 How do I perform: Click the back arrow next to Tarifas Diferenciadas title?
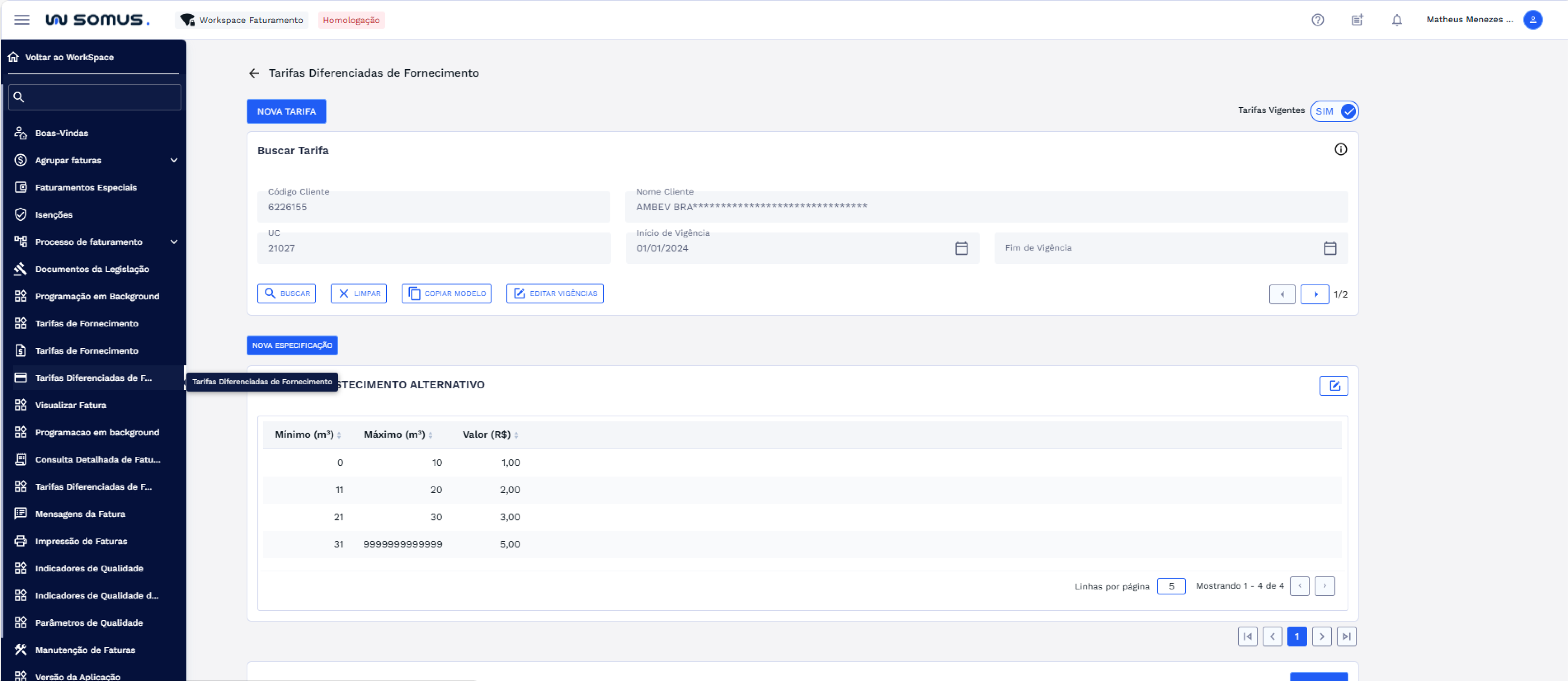tap(254, 73)
